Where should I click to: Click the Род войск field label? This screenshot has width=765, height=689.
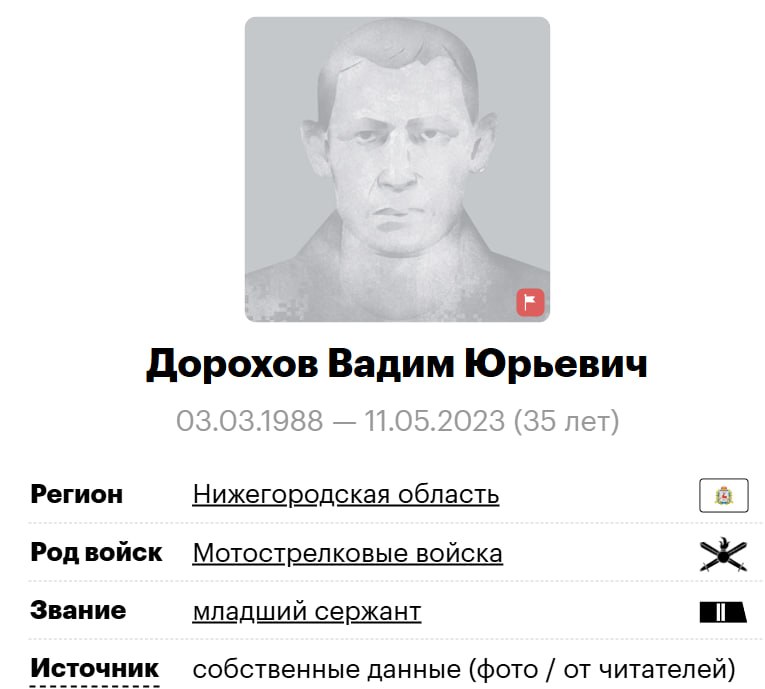point(96,552)
